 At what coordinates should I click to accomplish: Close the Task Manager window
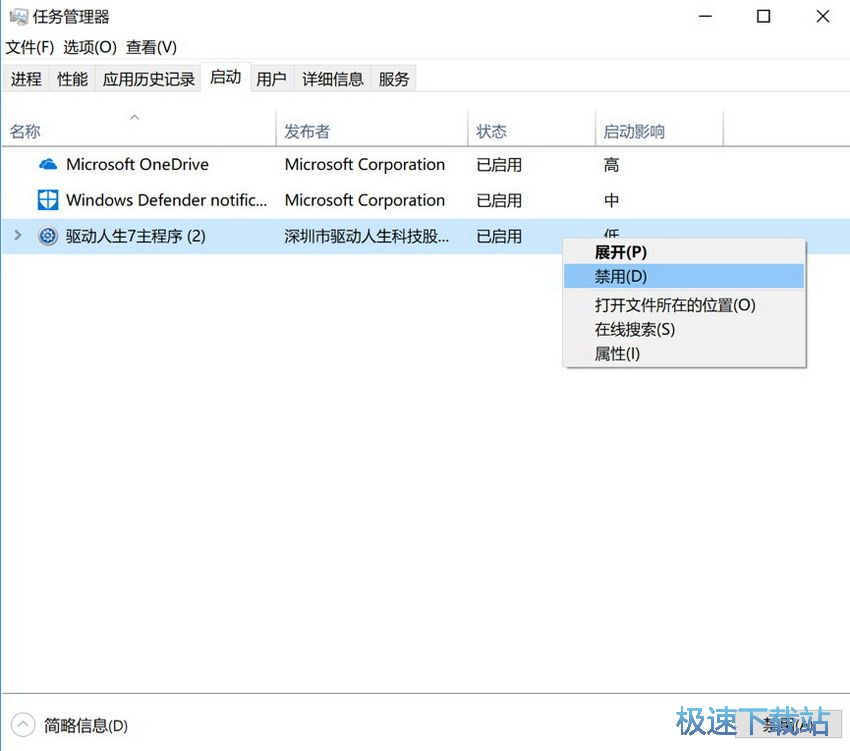pyautogui.click(x=822, y=16)
